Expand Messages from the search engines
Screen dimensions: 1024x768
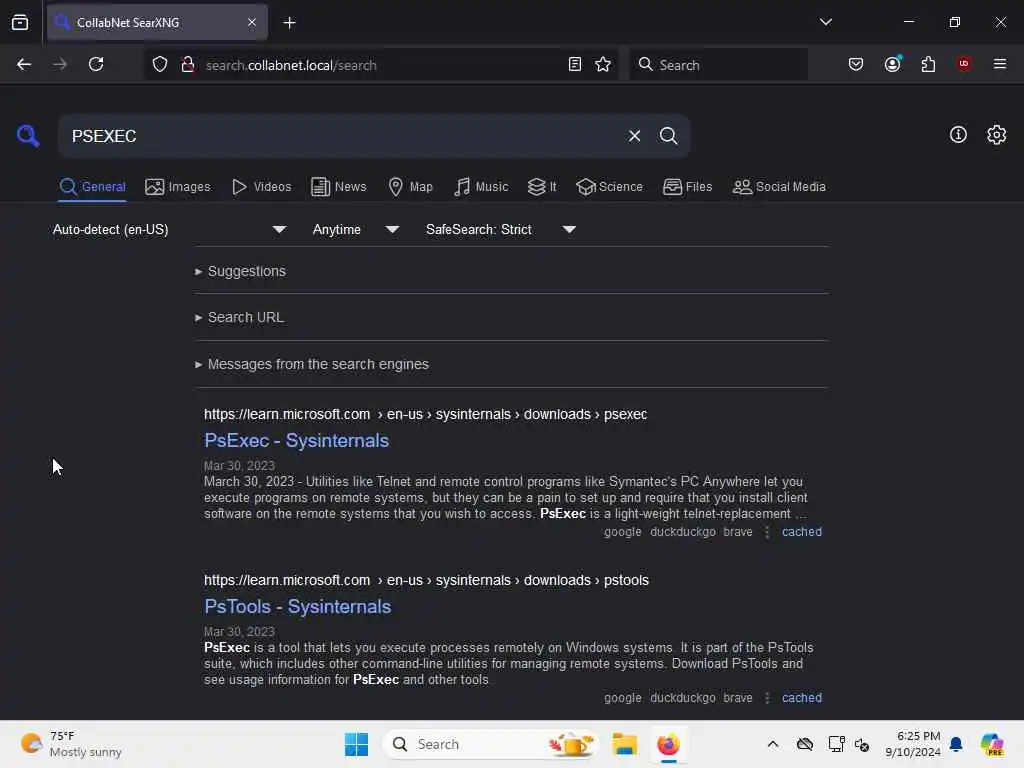(312, 364)
